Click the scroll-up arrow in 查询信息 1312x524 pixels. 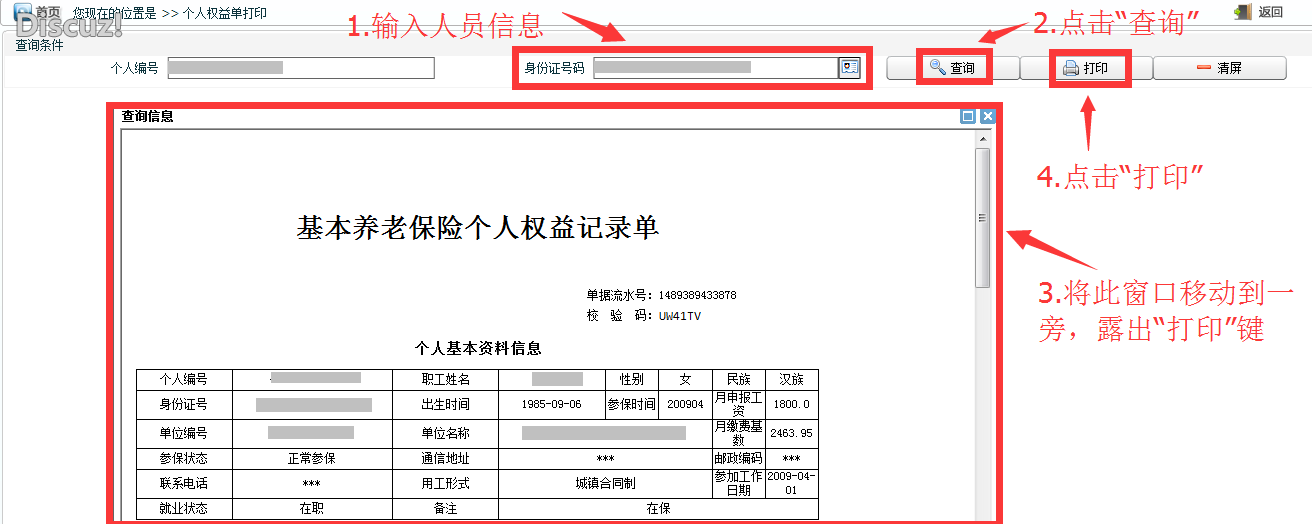[x=983, y=138]
